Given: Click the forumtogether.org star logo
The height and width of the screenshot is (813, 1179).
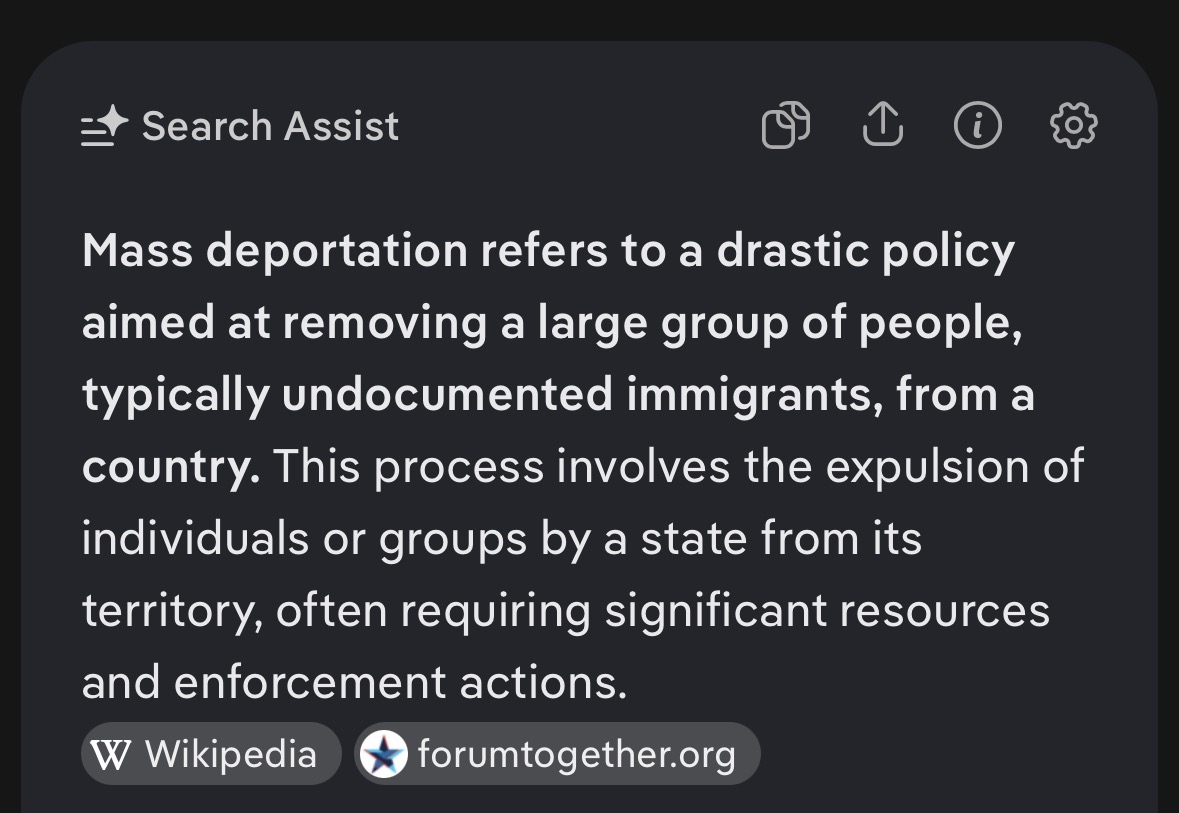Looking at the screenshot, I should pyautogui.click(x=384, y=754).
